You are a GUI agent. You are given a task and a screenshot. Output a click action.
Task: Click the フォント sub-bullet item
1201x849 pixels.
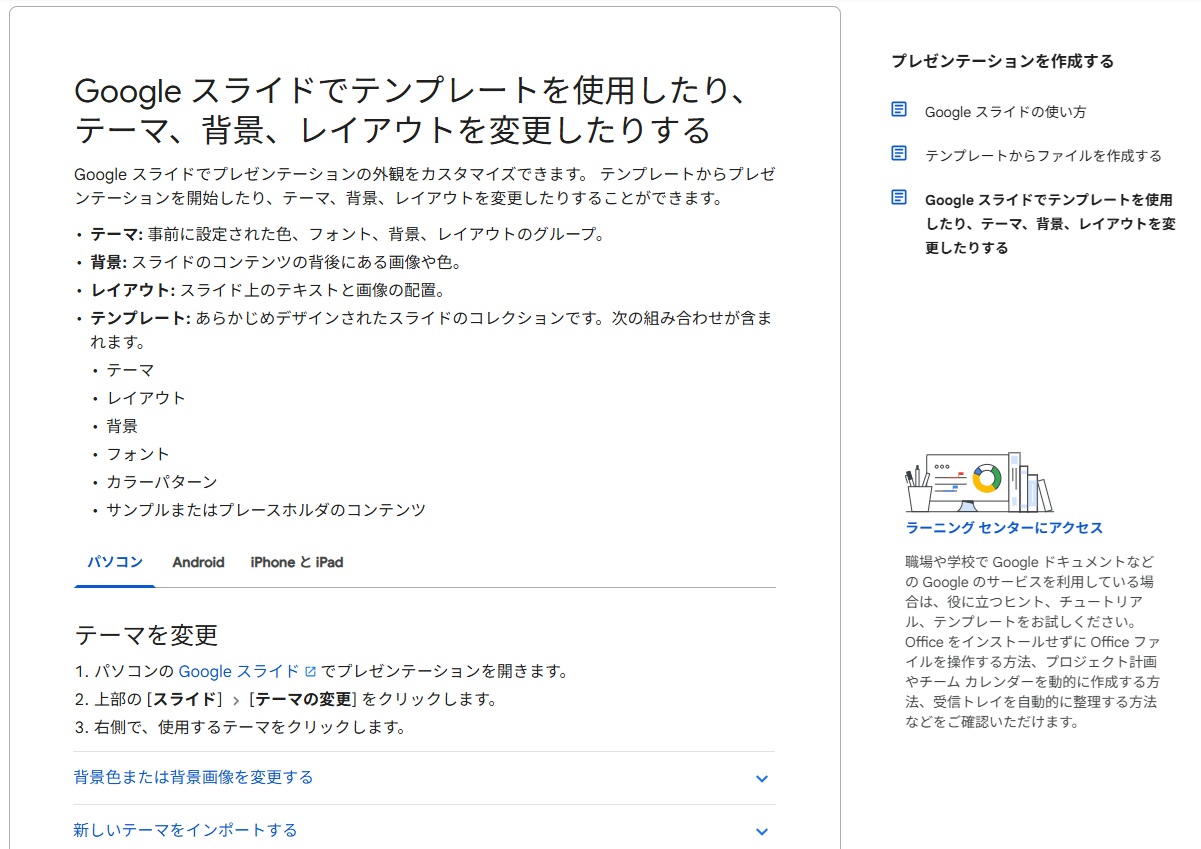click(138, 454)
